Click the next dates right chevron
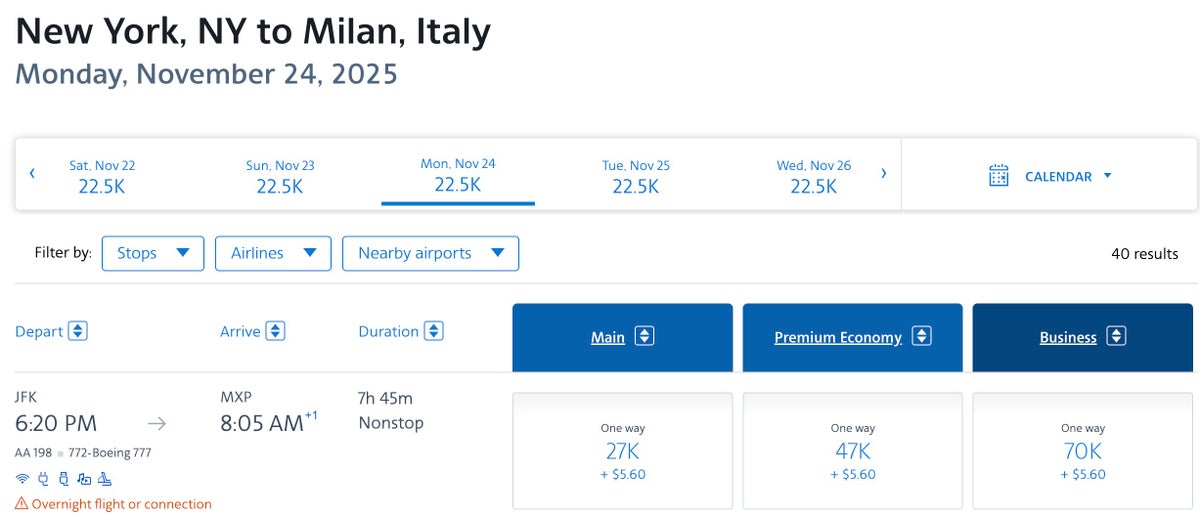This screenshot has height=513, width=1200. pyautogui.click(x=883, y=174)
